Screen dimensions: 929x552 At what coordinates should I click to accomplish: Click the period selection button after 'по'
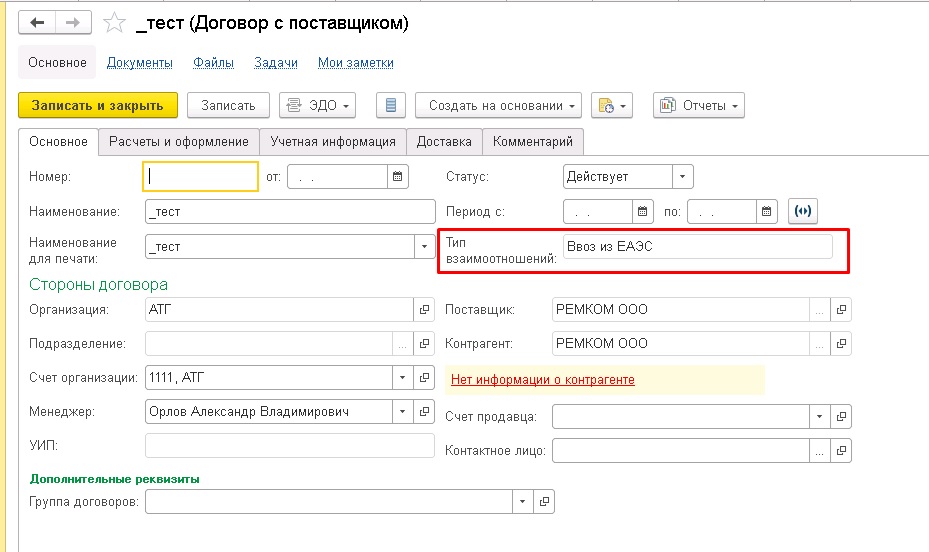803,211
